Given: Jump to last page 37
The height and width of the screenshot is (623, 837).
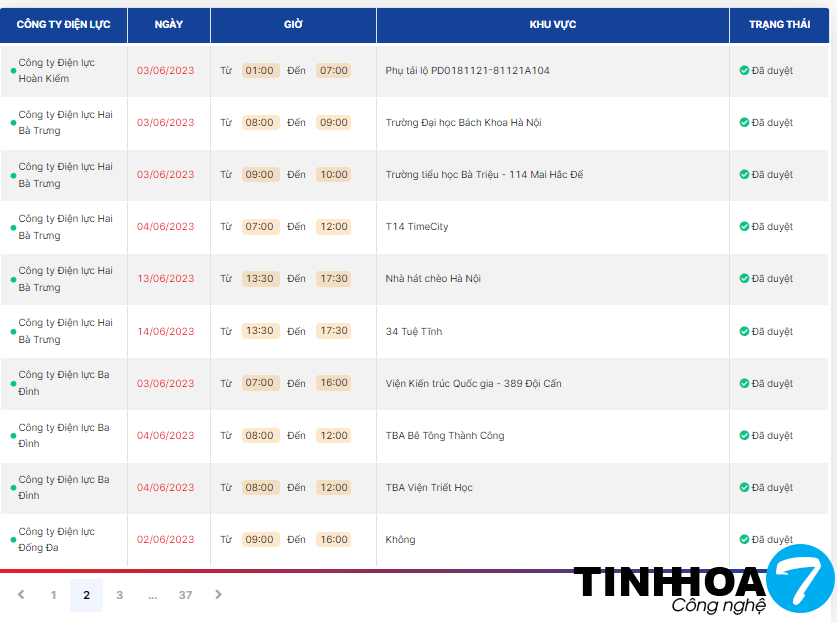Looking at the screenshot, I should tap(185, 595).
